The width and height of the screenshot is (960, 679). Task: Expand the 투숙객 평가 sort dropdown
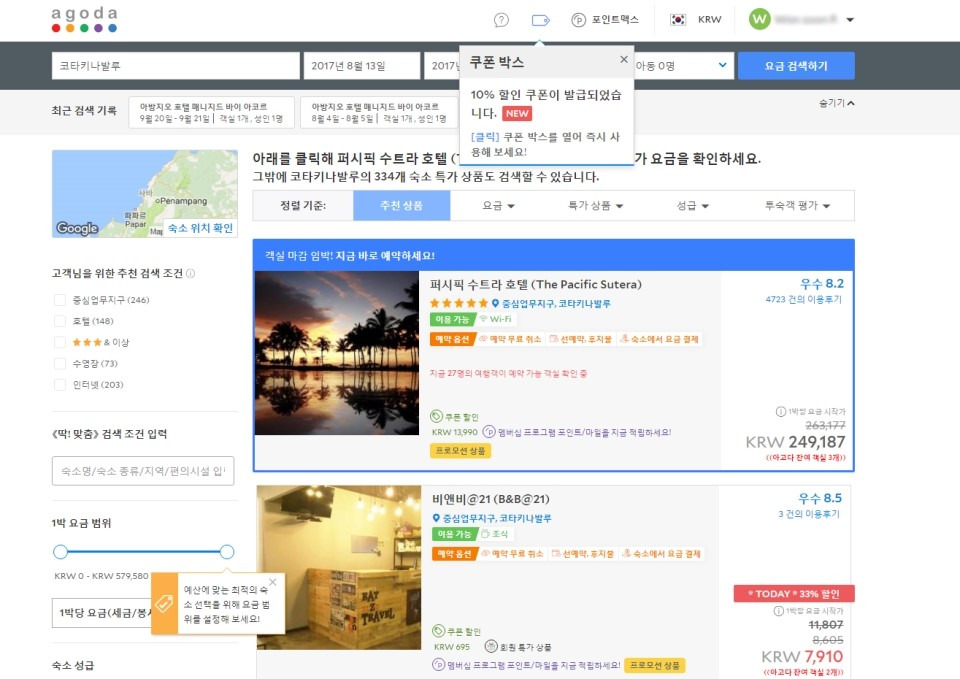[797, 206]
